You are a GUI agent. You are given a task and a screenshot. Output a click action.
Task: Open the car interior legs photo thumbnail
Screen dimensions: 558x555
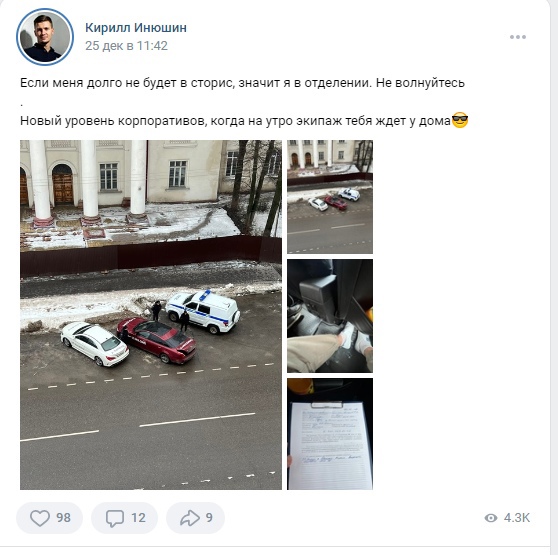tap(330, 316)
